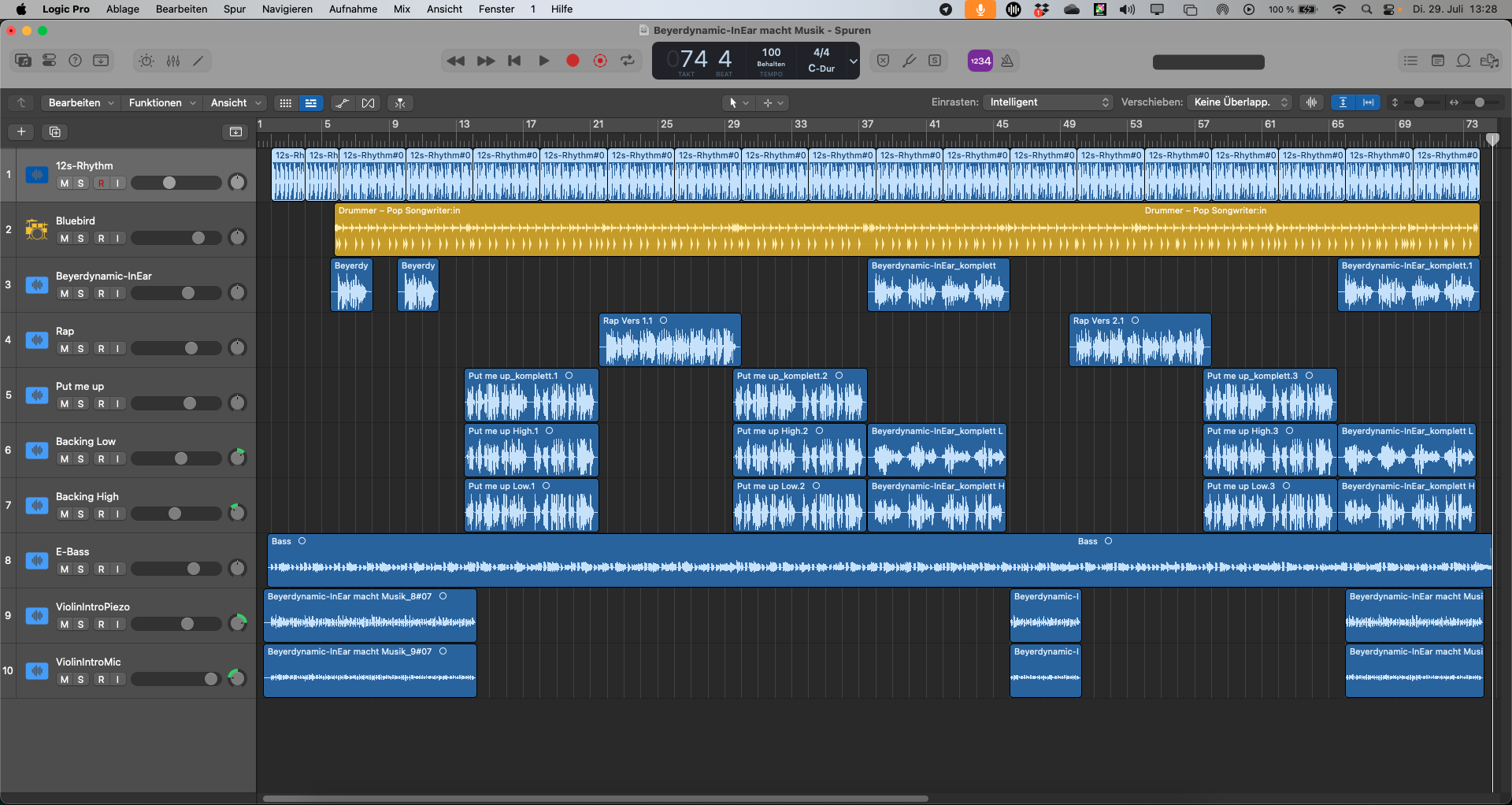The height and width of the screenshot is (805, 1512).
Task: Open the Inspector icon in toolbar
Action: [49, 61]
